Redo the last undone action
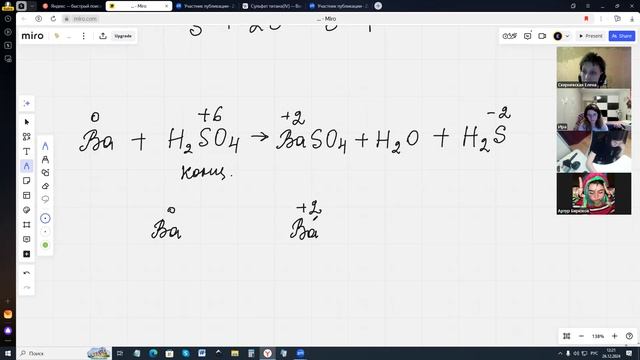Screen dimensions: 640x360 click(x=27, y=287)
